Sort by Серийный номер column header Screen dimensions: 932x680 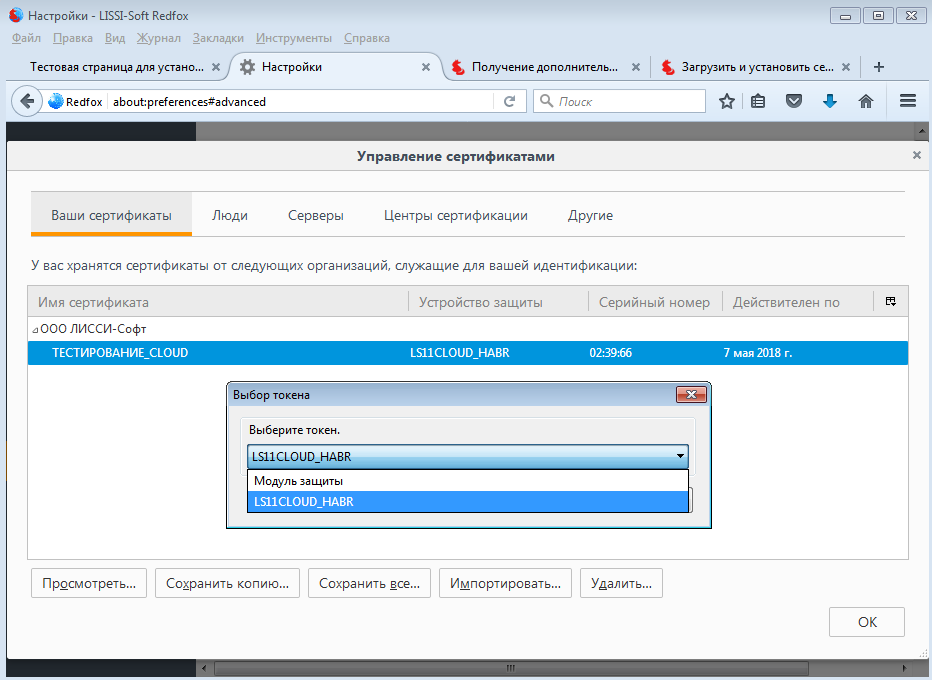pos(655,302)
